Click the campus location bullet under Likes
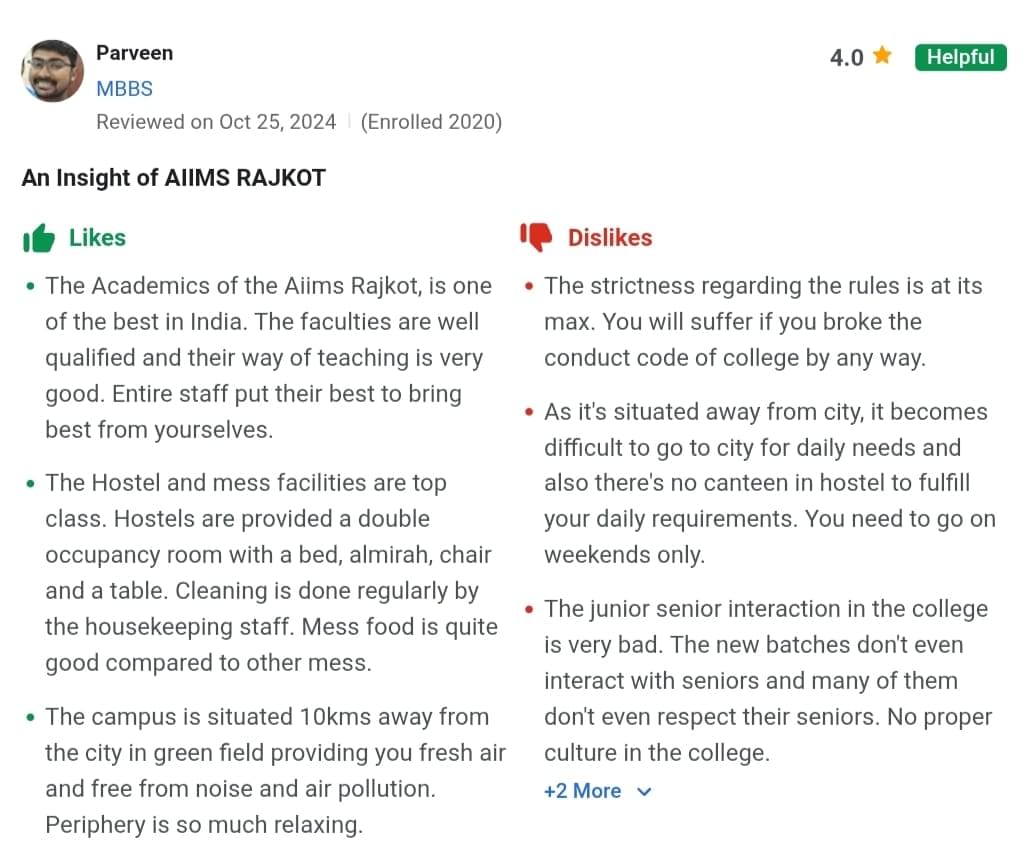 (268, 770)
